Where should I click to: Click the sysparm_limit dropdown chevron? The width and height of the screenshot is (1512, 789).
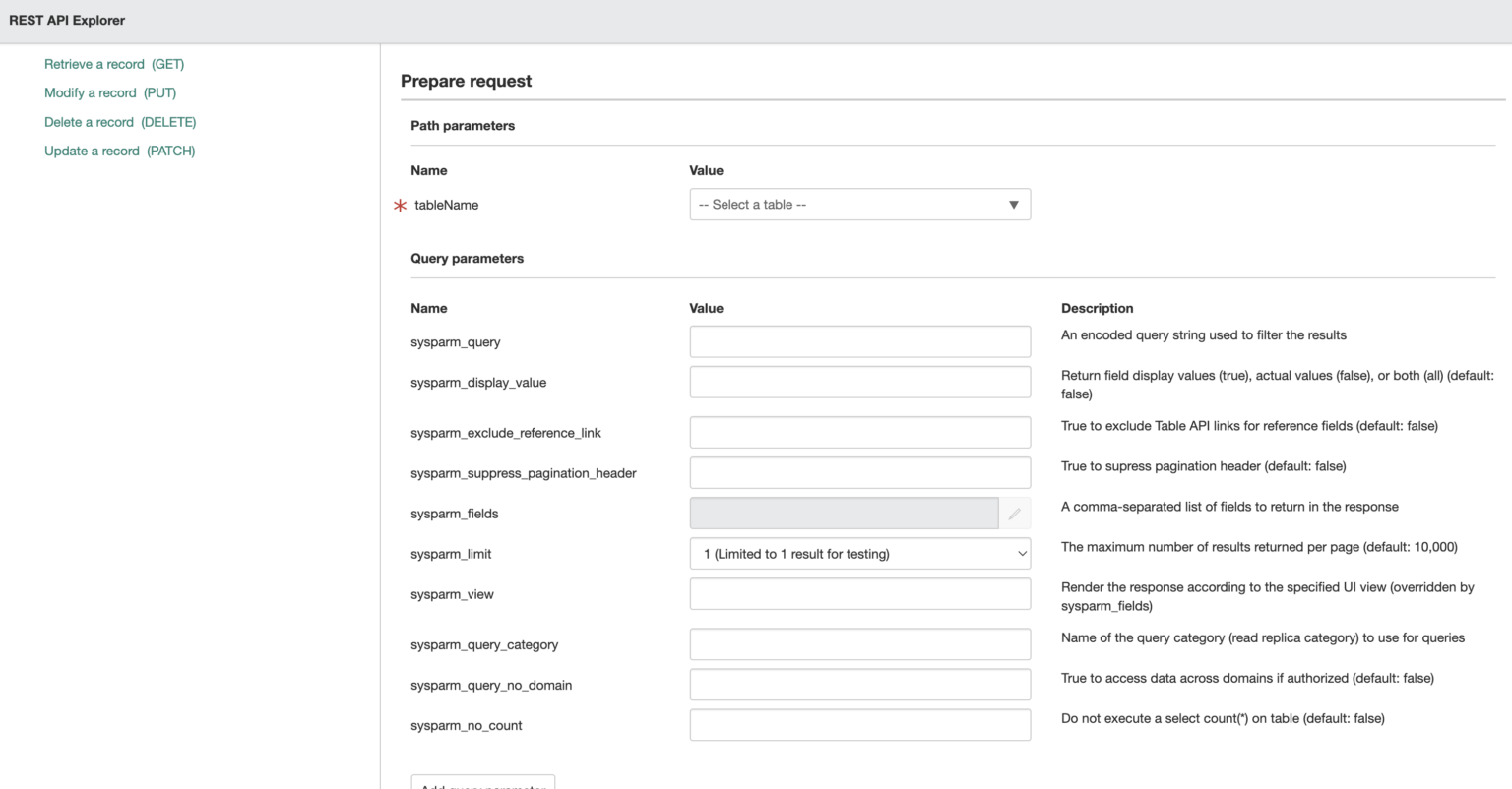point(1021,553)
